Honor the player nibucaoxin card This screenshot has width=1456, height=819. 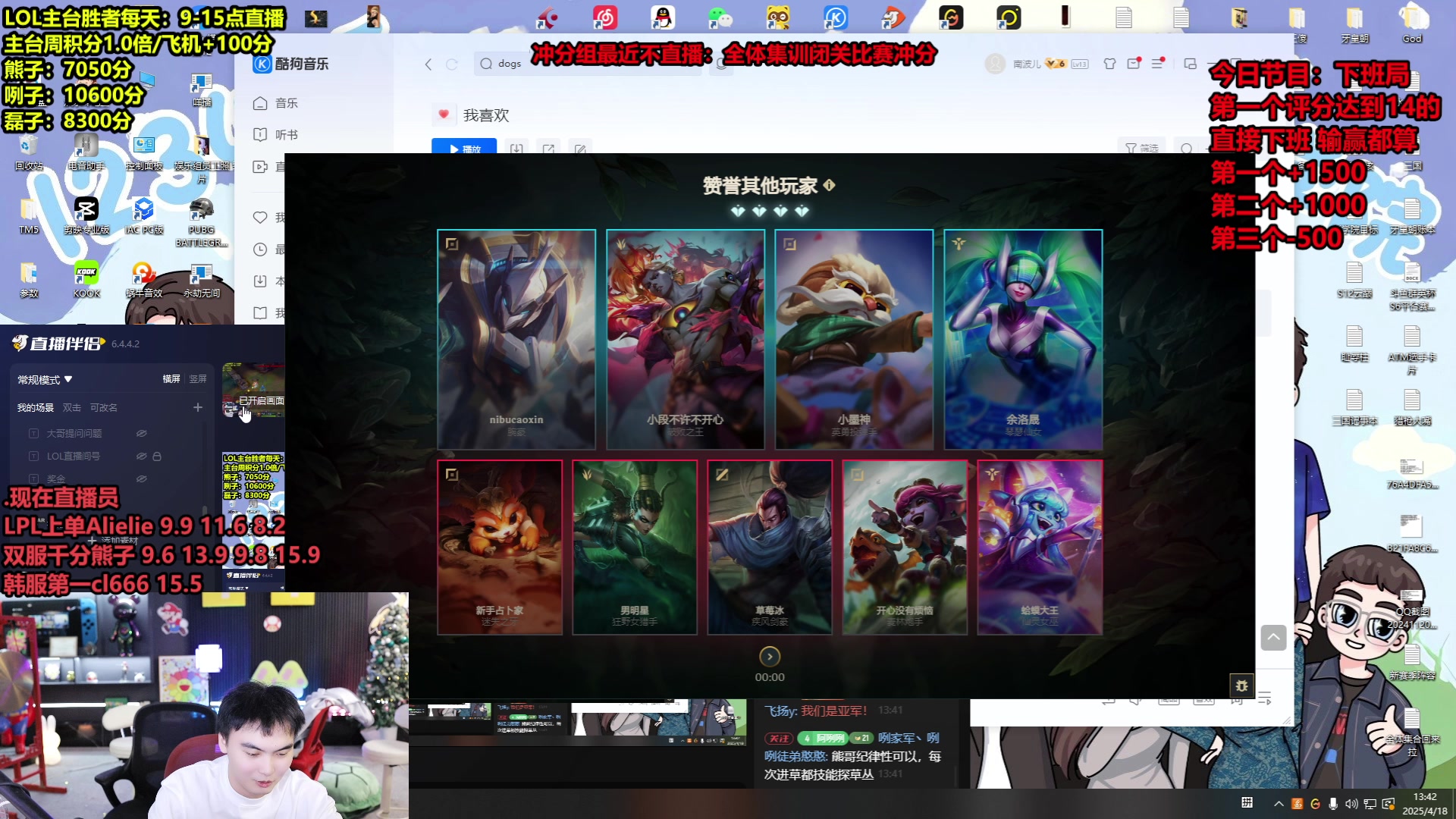pos(516,339)
